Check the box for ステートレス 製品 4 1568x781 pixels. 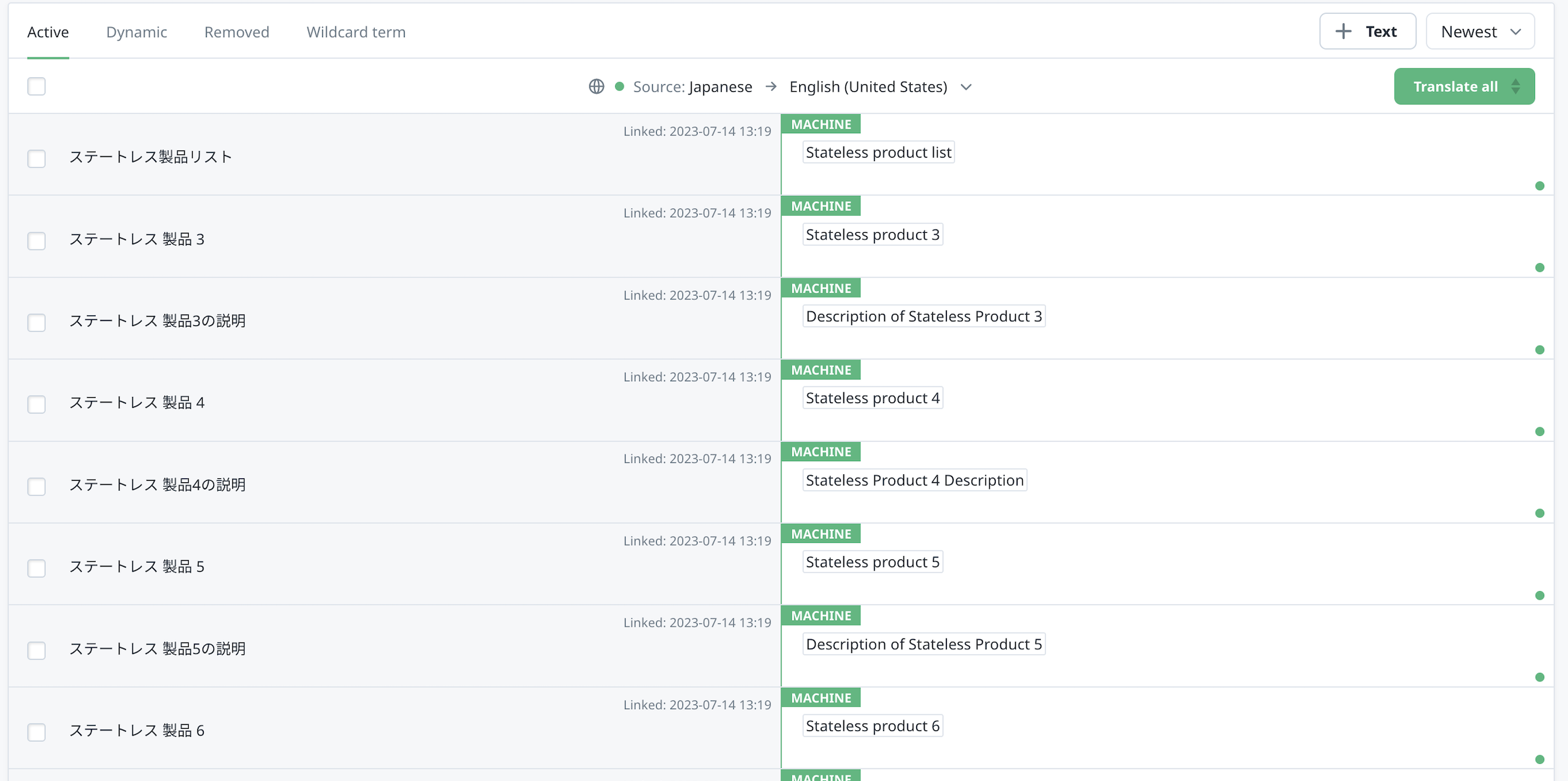[36, 404]
